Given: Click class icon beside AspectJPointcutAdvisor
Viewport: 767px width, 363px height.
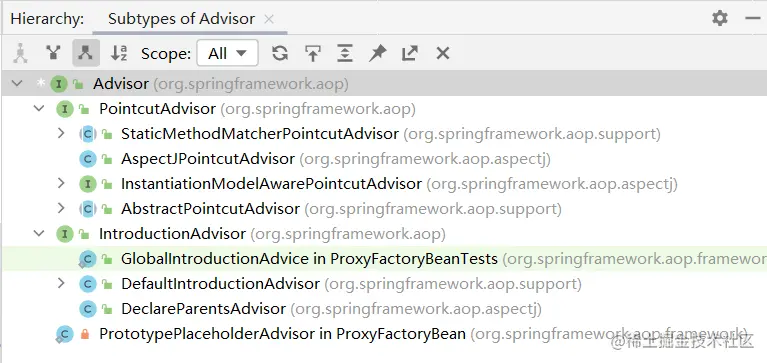Looking at the screenshot, I should 88,159.
